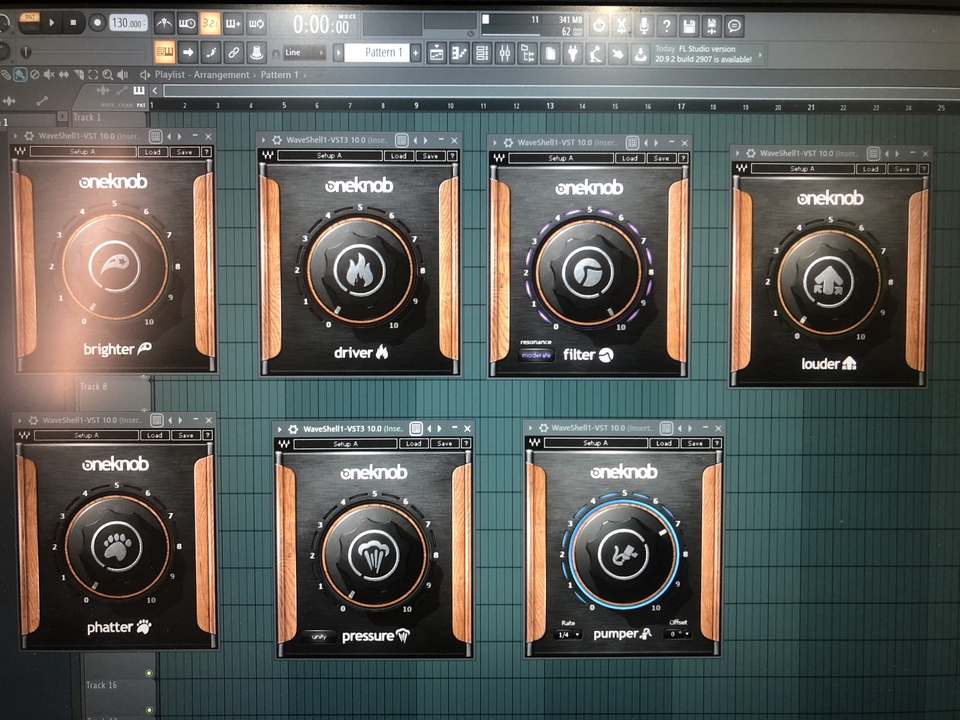Image resolution: width=960 pixels, height=720 pixels.
Task: Click Load in brighter plugin window
Action: point(152,152)
